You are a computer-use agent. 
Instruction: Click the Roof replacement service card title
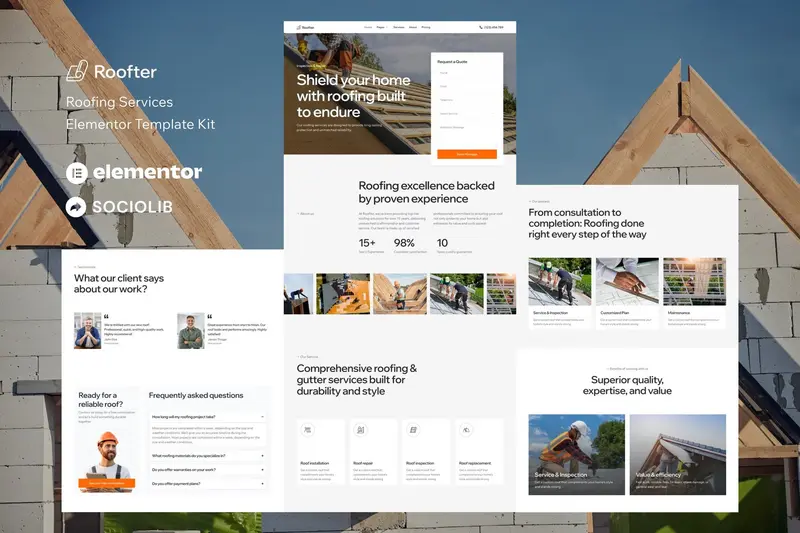(475, 463)
